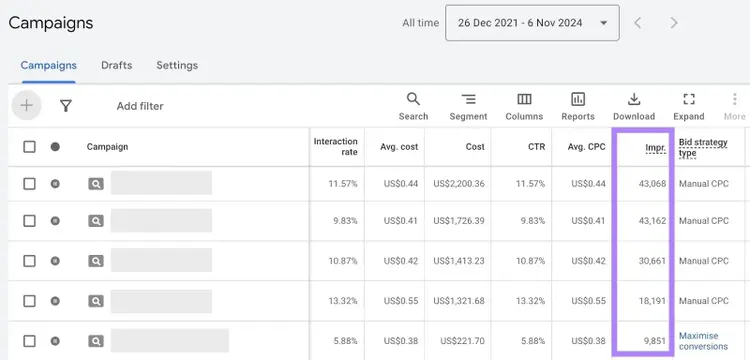Sort by Cost column header
This screenshot has height=360, width=750.
click(x=475, y=146)
